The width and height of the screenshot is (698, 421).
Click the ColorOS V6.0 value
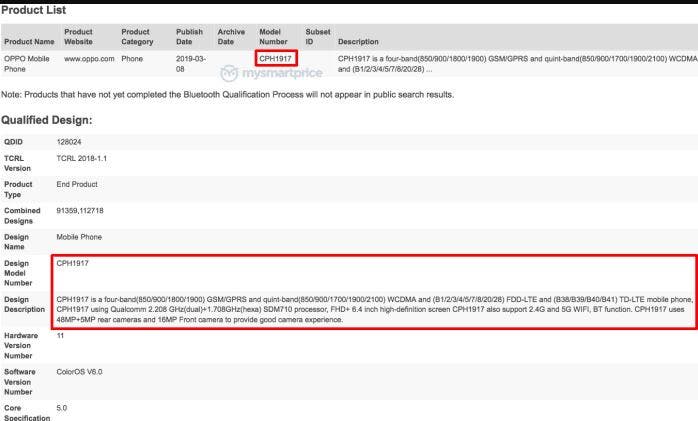(79, 372)
